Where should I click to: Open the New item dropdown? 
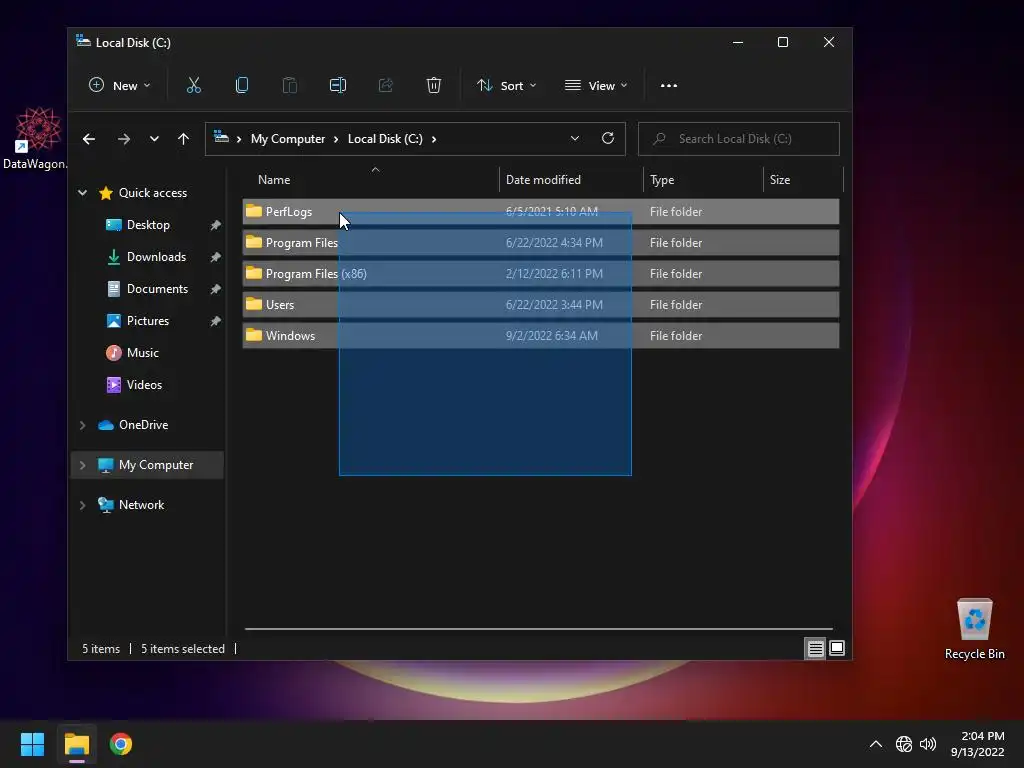pyautogui.click(x=120, y=86)
